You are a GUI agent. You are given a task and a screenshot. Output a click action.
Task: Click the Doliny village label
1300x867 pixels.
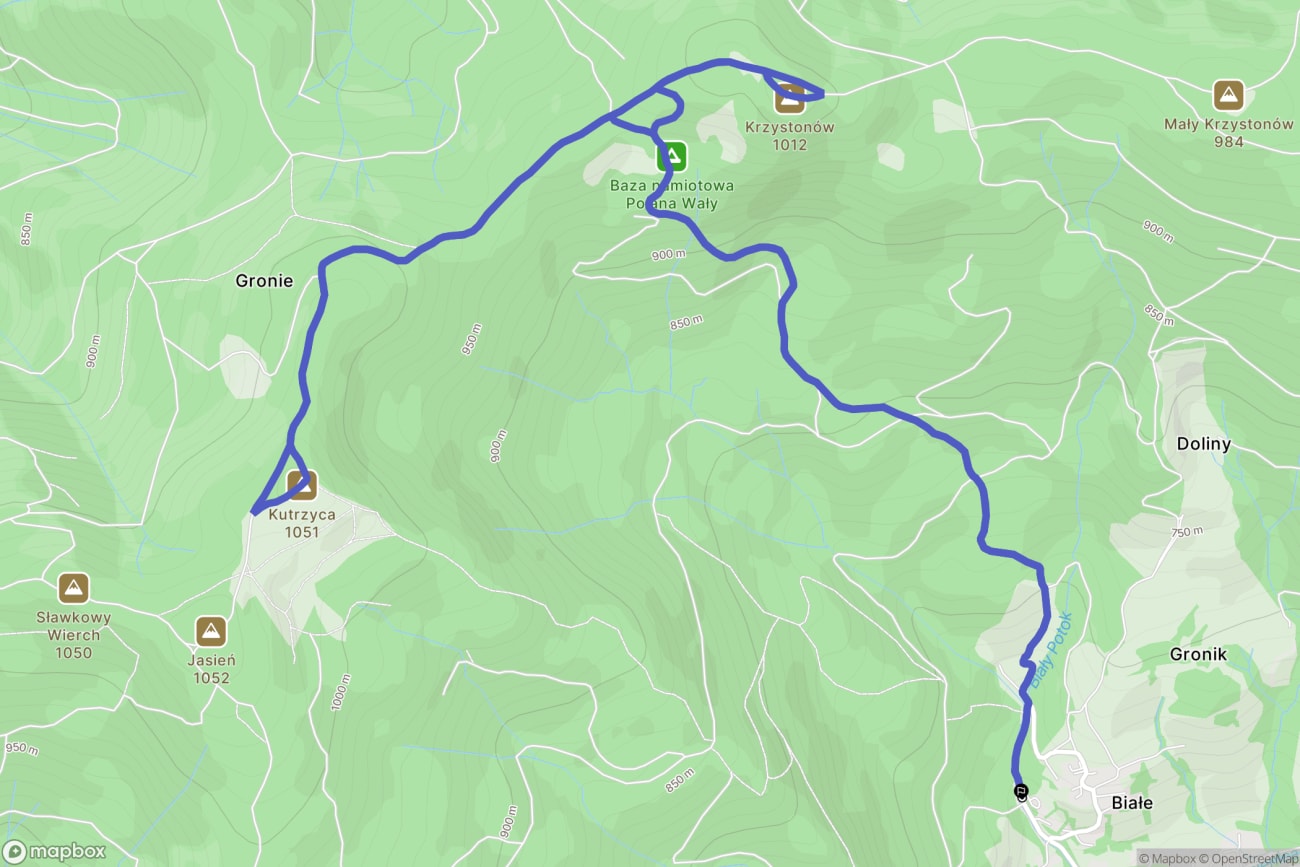(1204, 444)
